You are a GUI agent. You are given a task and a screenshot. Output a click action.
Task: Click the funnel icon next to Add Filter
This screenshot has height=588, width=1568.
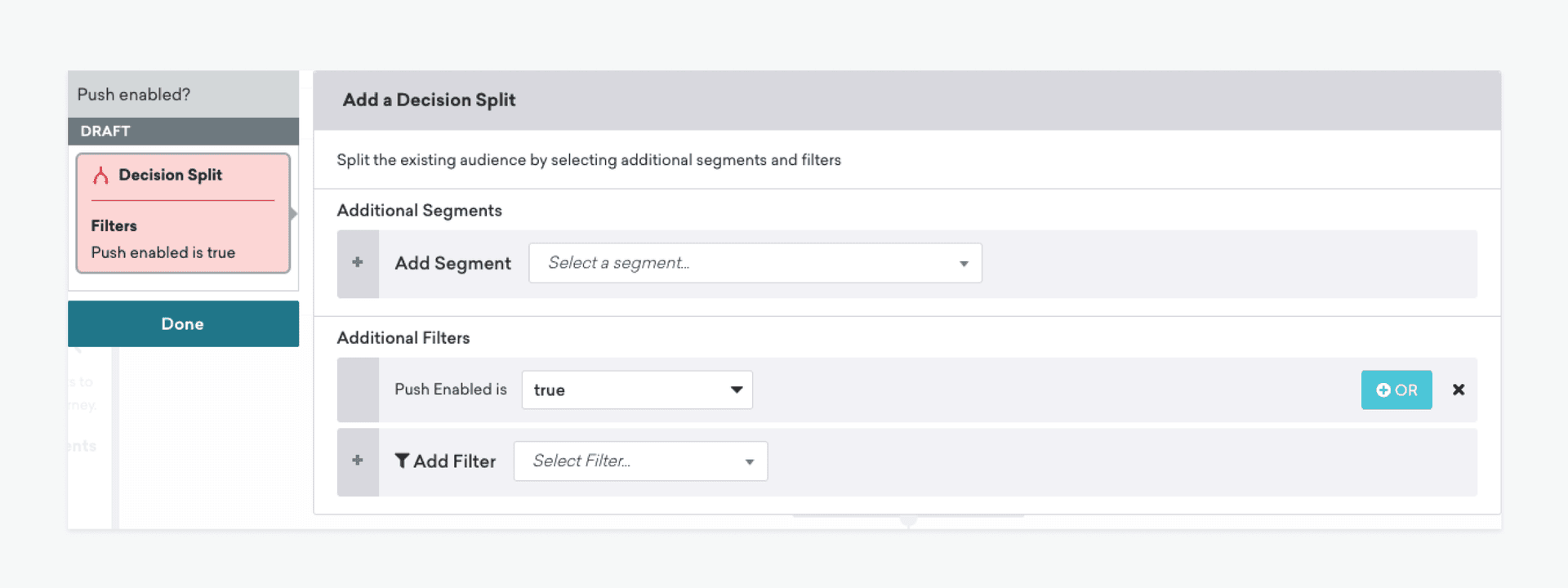(x=402, y=461)
